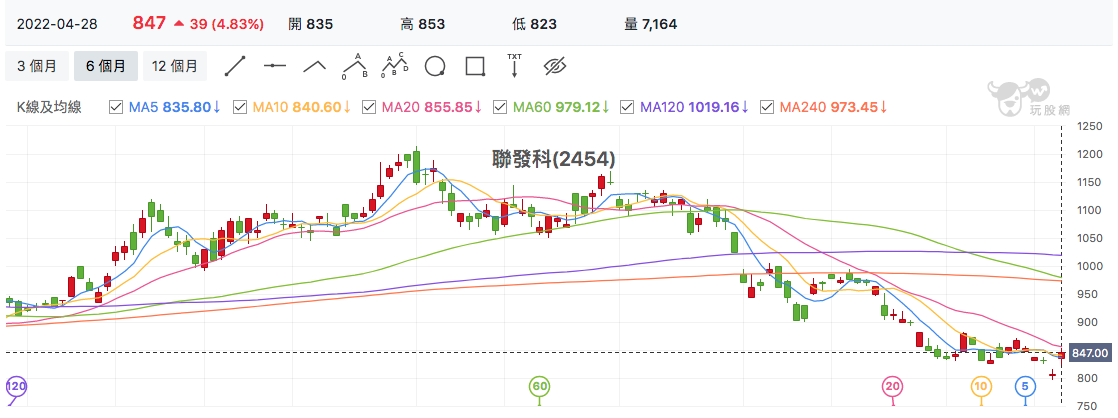Select the trend line drawing tool
The image size is (1118, 418).
235,66
